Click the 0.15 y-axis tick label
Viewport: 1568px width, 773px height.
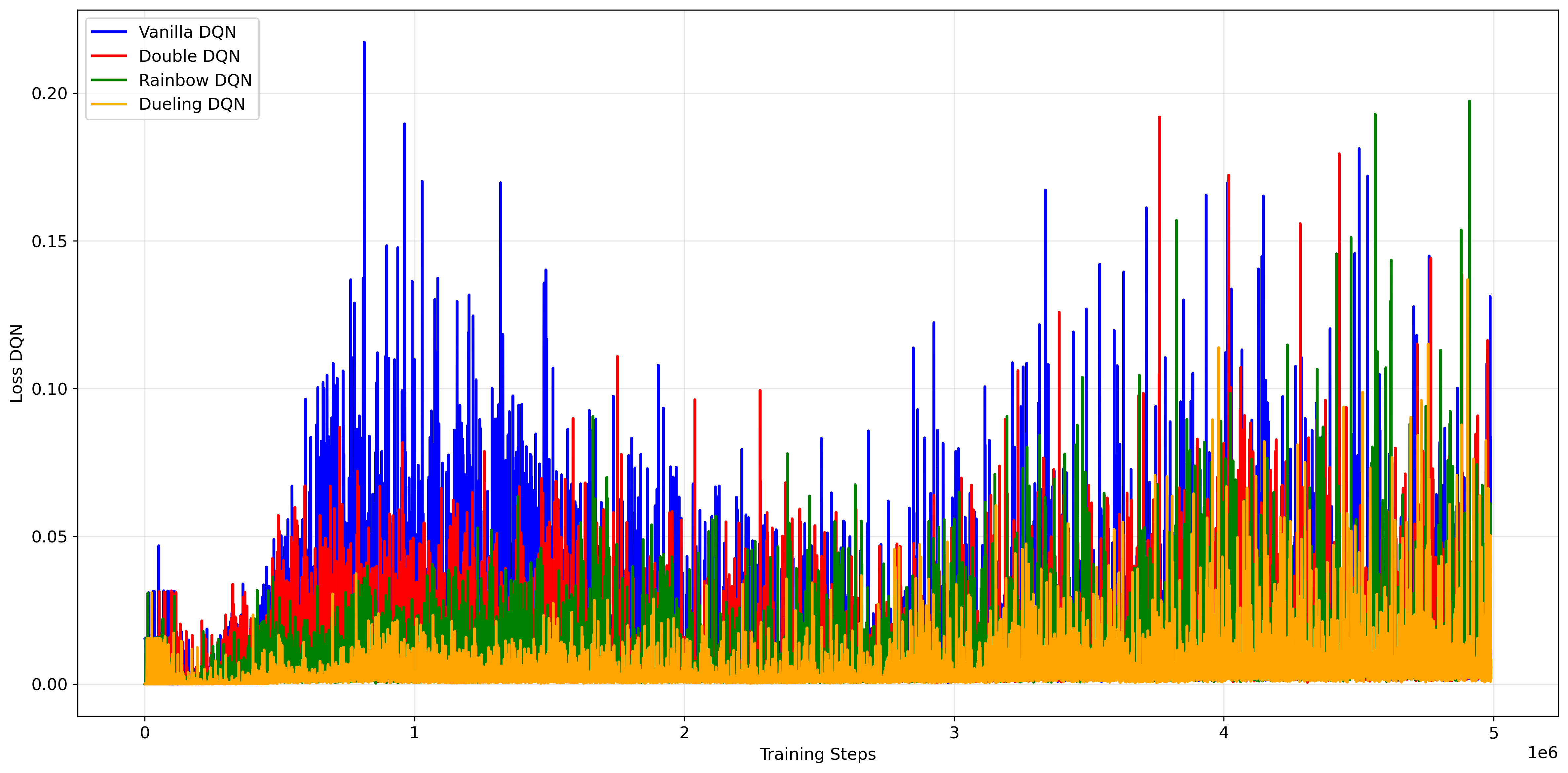pyautogui.click(x=49, y=241)
